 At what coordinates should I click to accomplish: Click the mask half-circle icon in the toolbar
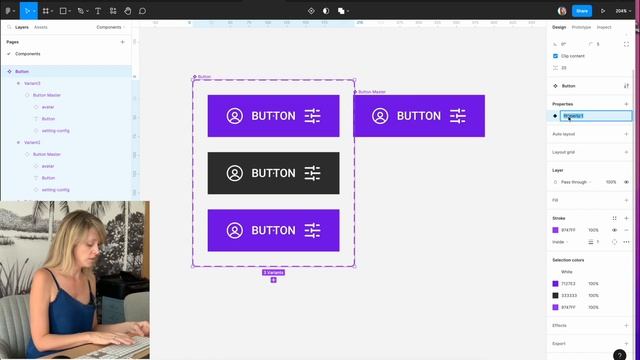[x=326, y=11]
